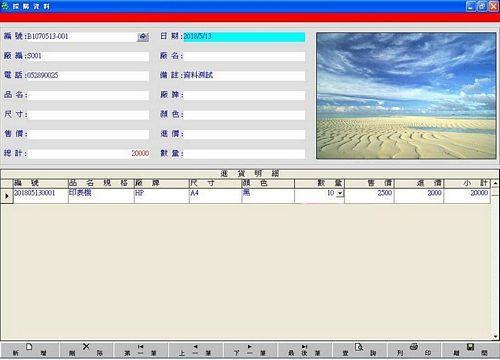Open the 查詢 (search) tool
500x360 pixels.
click(359, 347)
